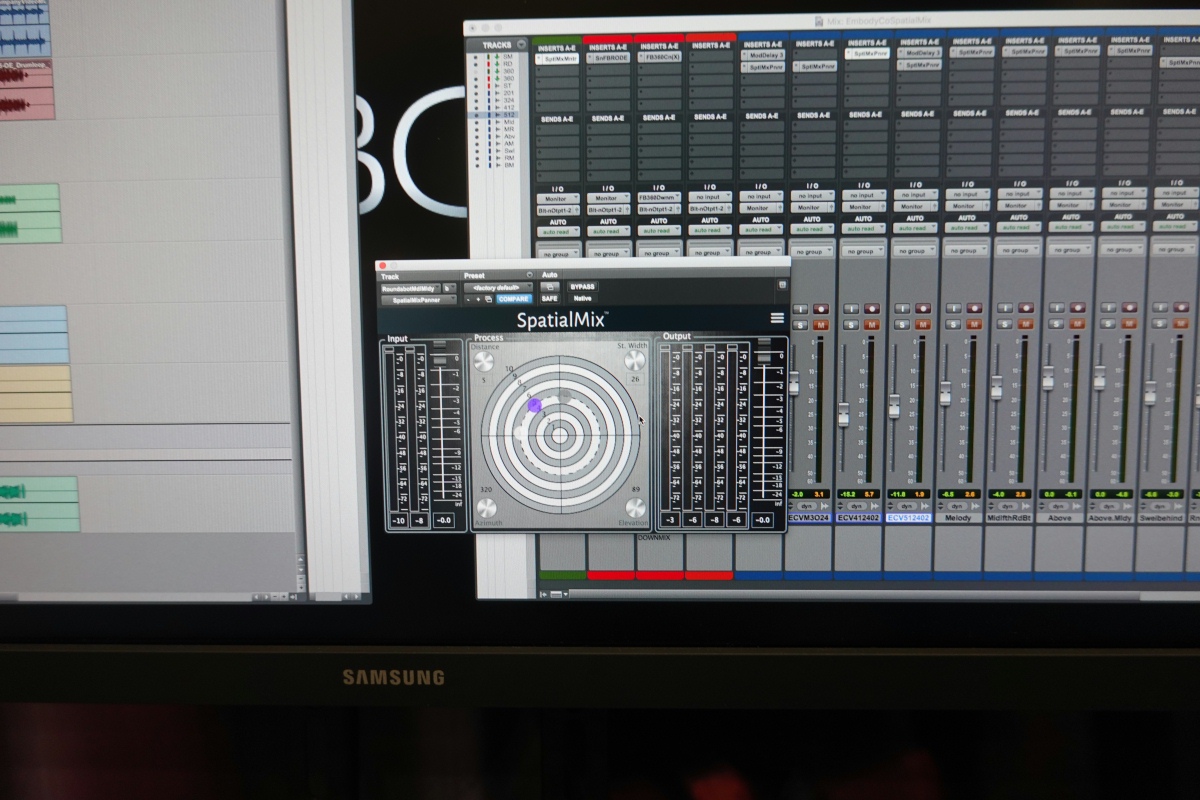The height and width of the screenshot is (800, 1200).
Task: Toggle the automation SAFE button
Action: (550, 299)
